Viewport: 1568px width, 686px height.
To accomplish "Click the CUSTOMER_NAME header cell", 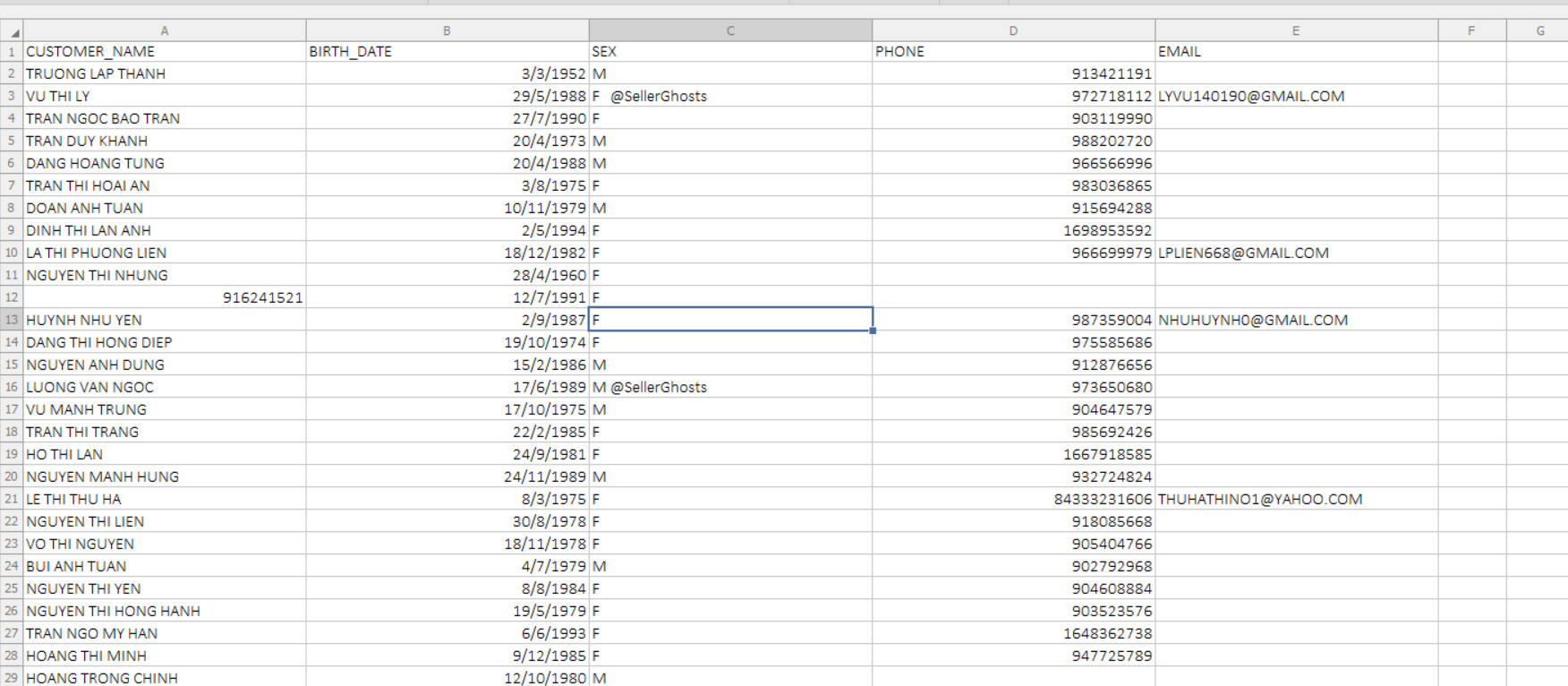I will [x=164, y=52].
